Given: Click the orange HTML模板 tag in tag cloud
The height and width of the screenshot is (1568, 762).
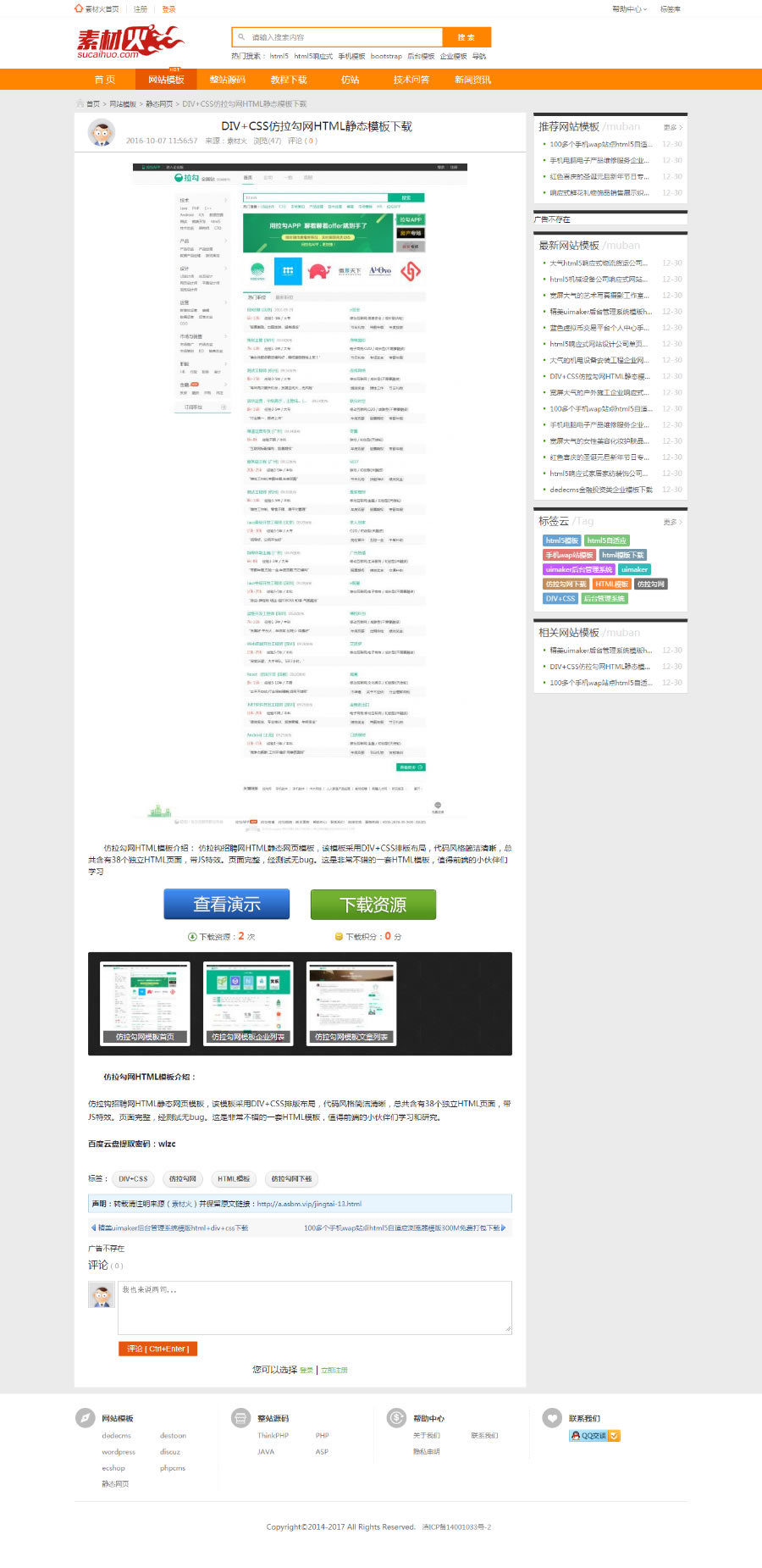Looking at the screenshot, I should [611, 584].
